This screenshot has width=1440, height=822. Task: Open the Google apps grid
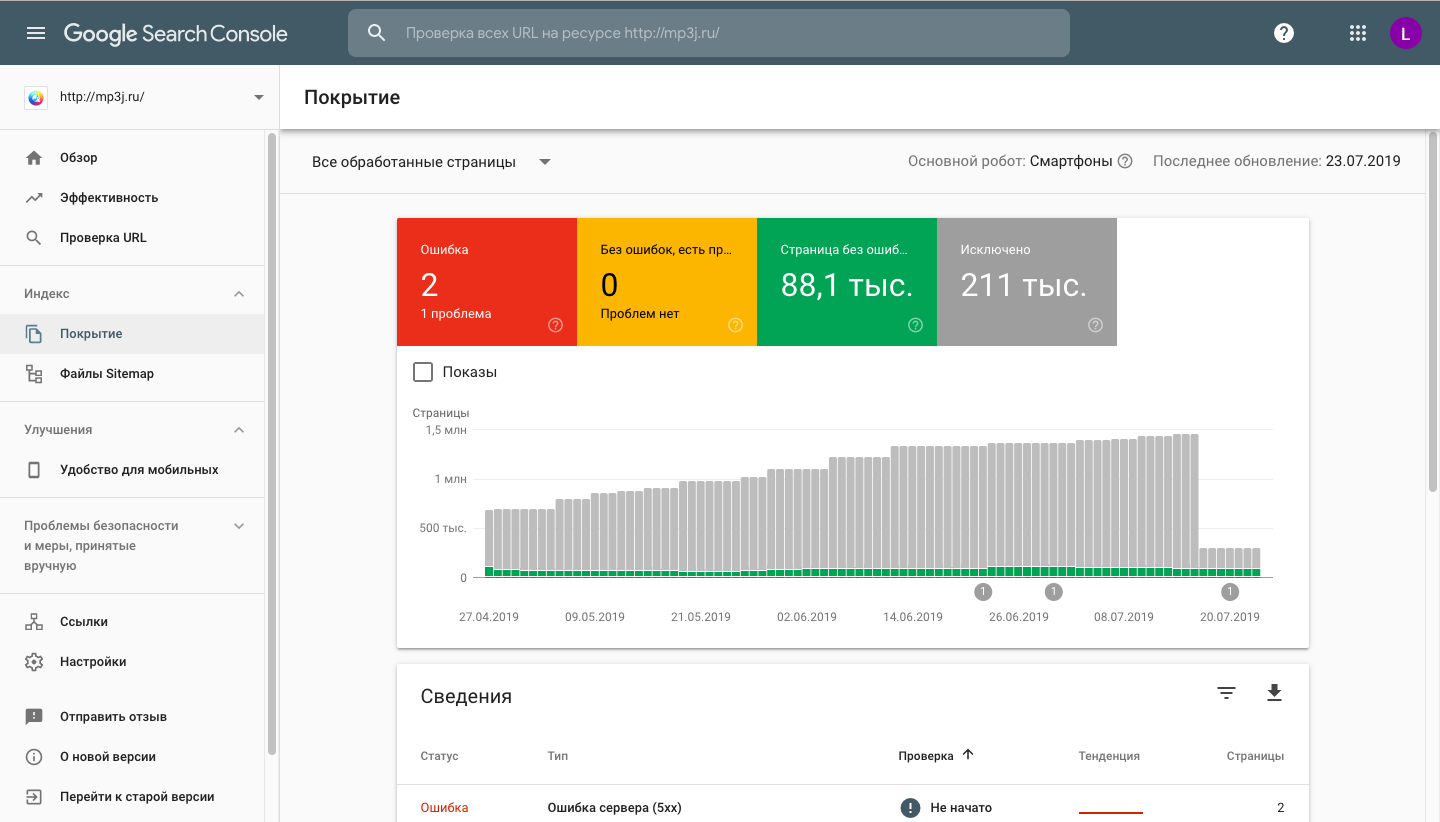[1357, 33]
